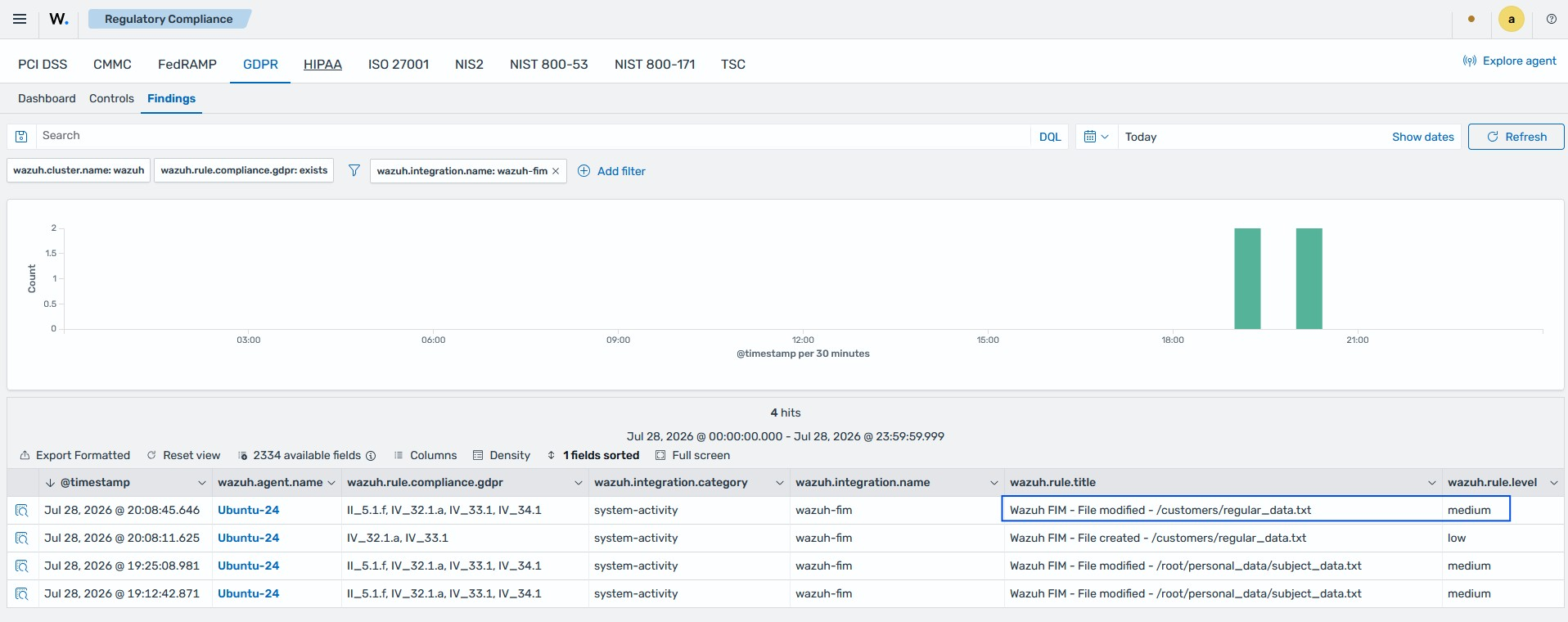Viewport: 1568px width, 622px height.
Task: Select the 'IV_32.1.a, IV_33.1' compliance cell
Action: 465,539
